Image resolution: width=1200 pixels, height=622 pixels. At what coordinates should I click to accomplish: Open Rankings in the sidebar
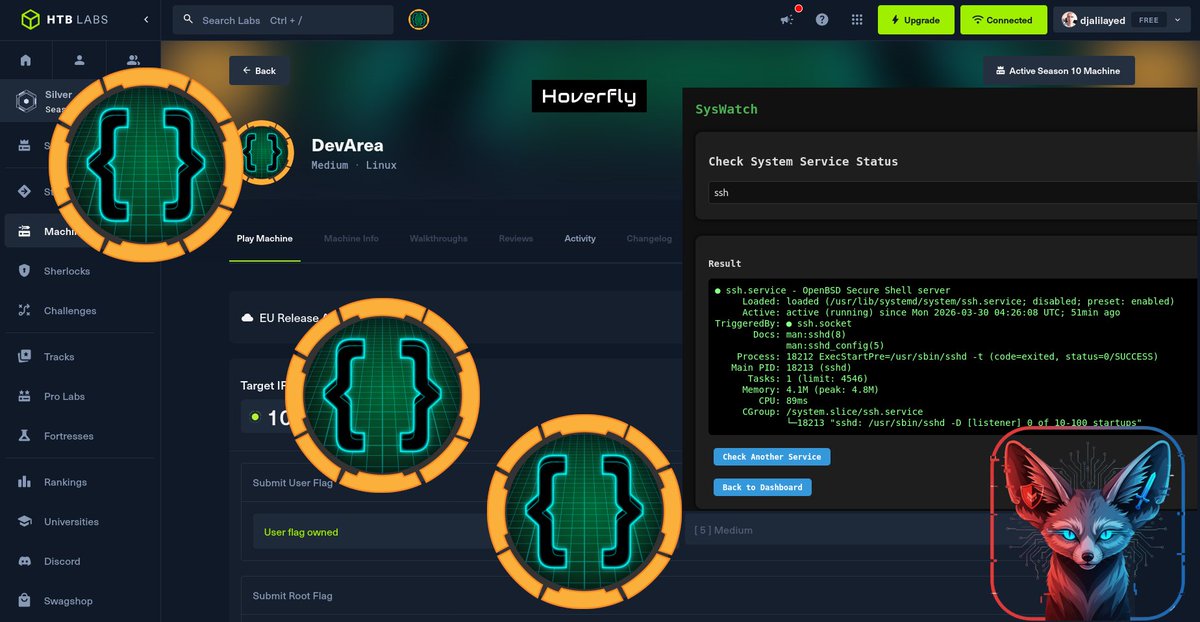coord(65,482)
